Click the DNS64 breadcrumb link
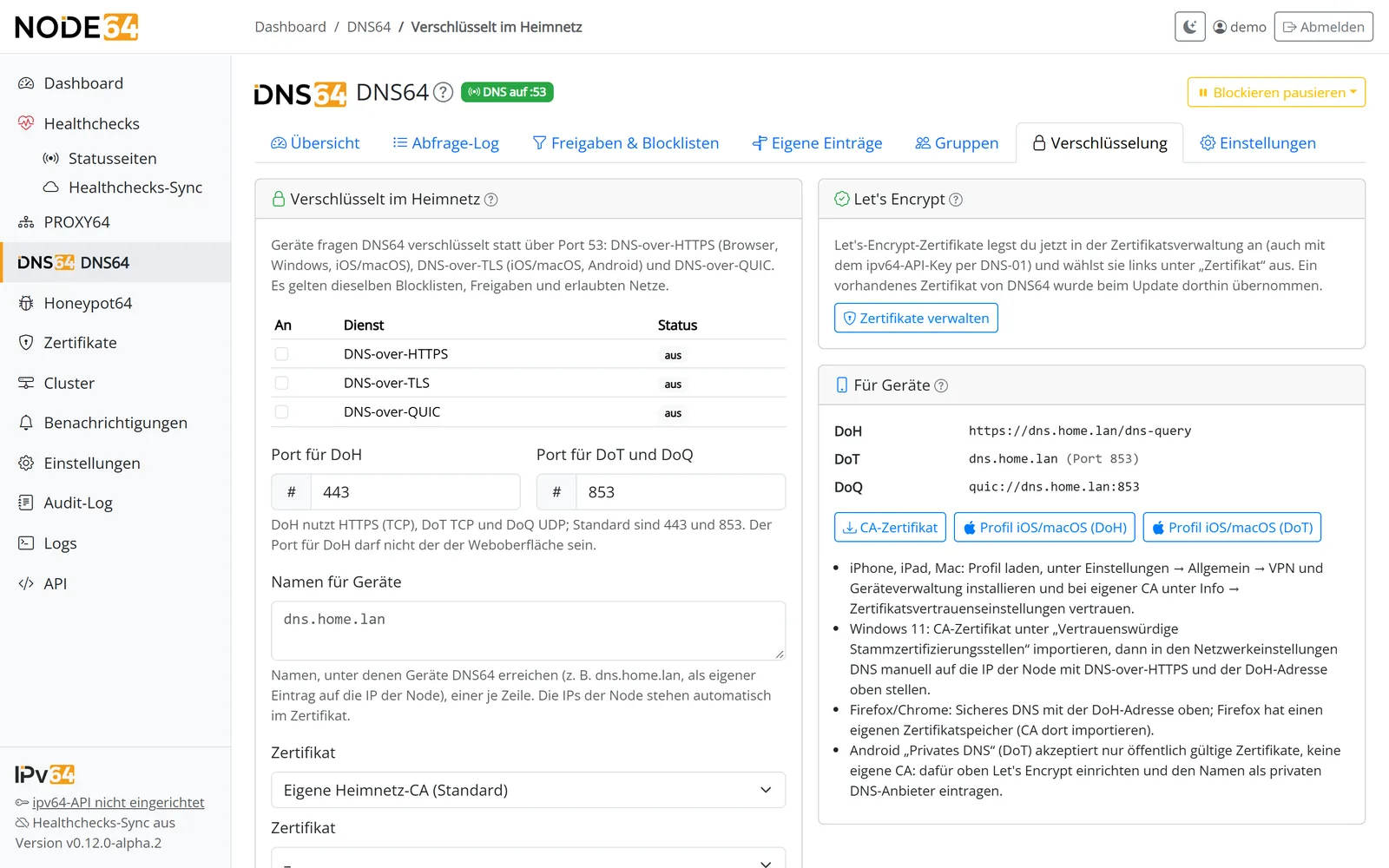This screenshot has width=1389, height=868. [x=369, y=27]
